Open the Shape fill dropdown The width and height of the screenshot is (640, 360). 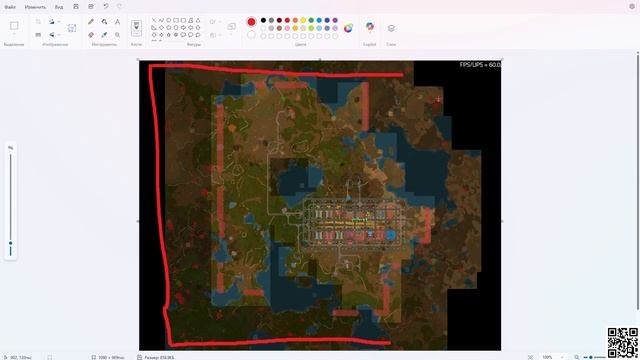pyautogui.click(x=215, y=35)
